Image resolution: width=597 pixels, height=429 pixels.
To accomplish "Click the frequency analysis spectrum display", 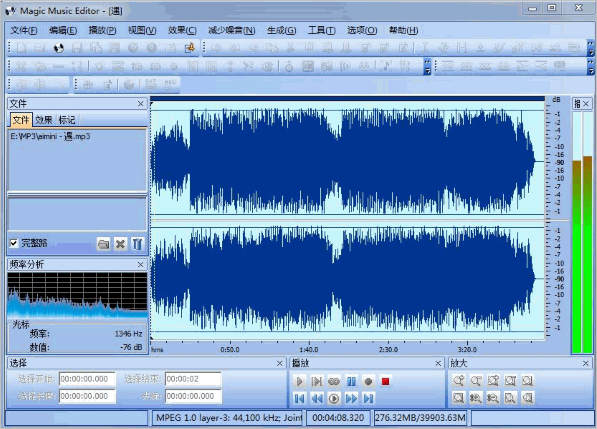I will click(x=77, y=295).
